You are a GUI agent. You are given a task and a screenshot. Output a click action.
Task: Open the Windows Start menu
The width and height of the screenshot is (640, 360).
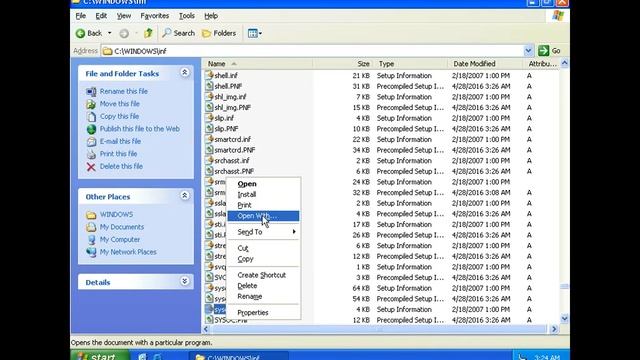(100, 356)
